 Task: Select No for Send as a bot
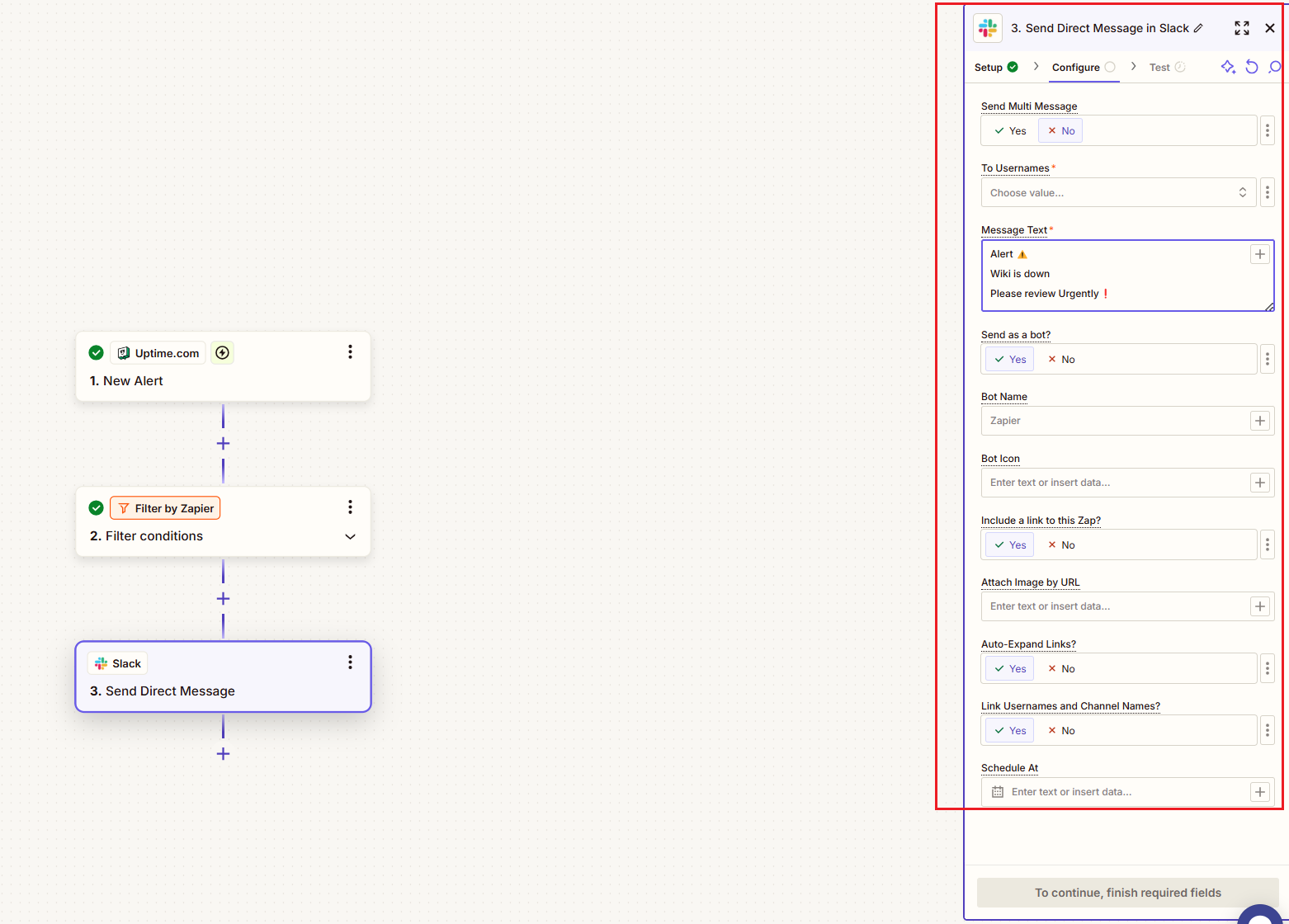[1060, 360]
